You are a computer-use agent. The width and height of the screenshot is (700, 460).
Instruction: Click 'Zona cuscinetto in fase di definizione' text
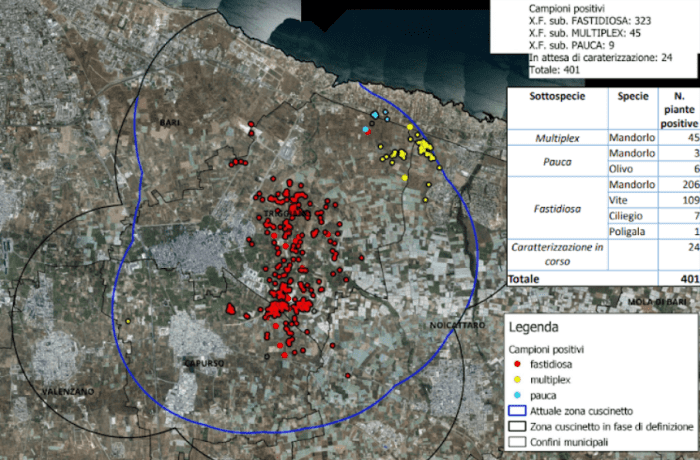coord(612,427)
